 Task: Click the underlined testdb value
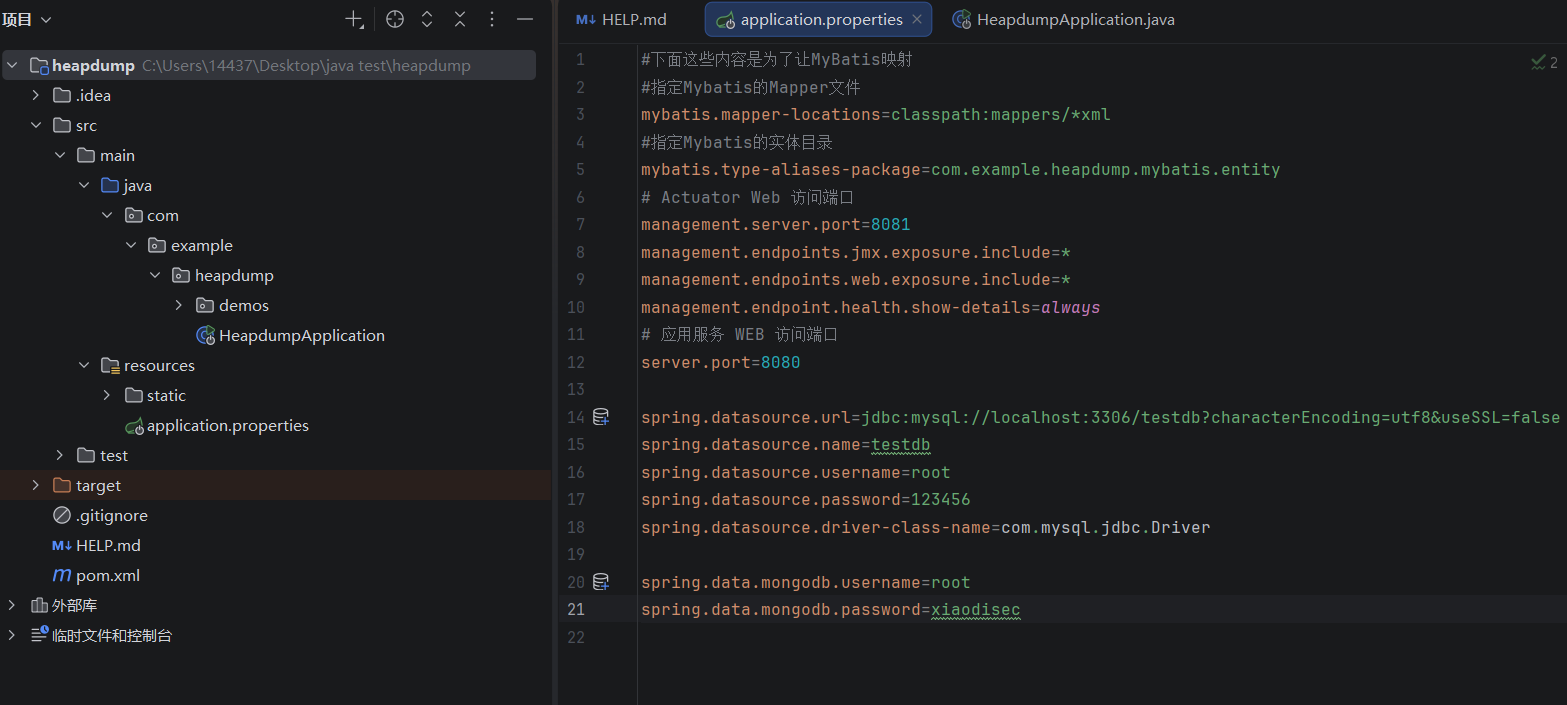901,445
